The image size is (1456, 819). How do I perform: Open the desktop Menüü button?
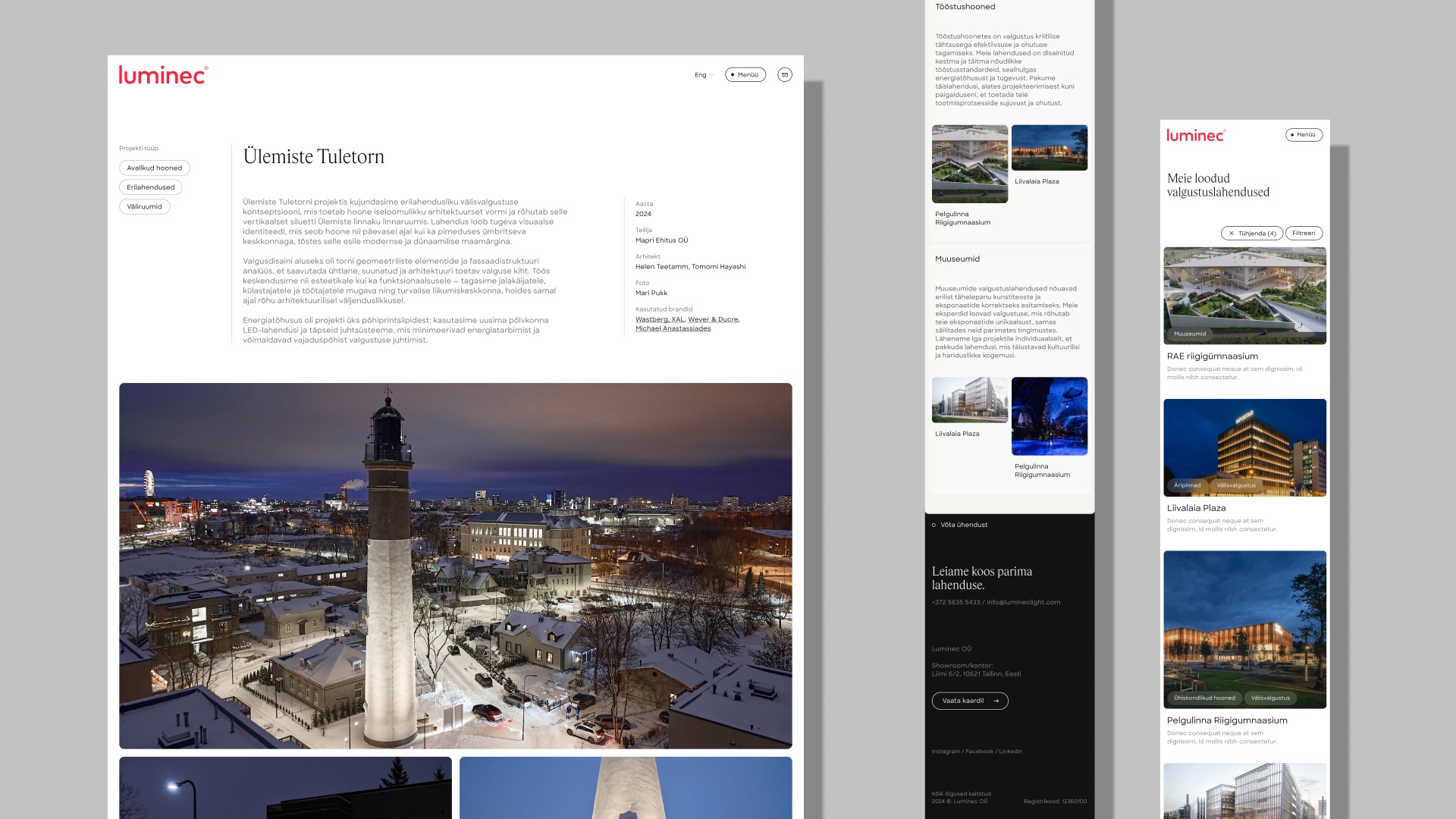(745, 74)
